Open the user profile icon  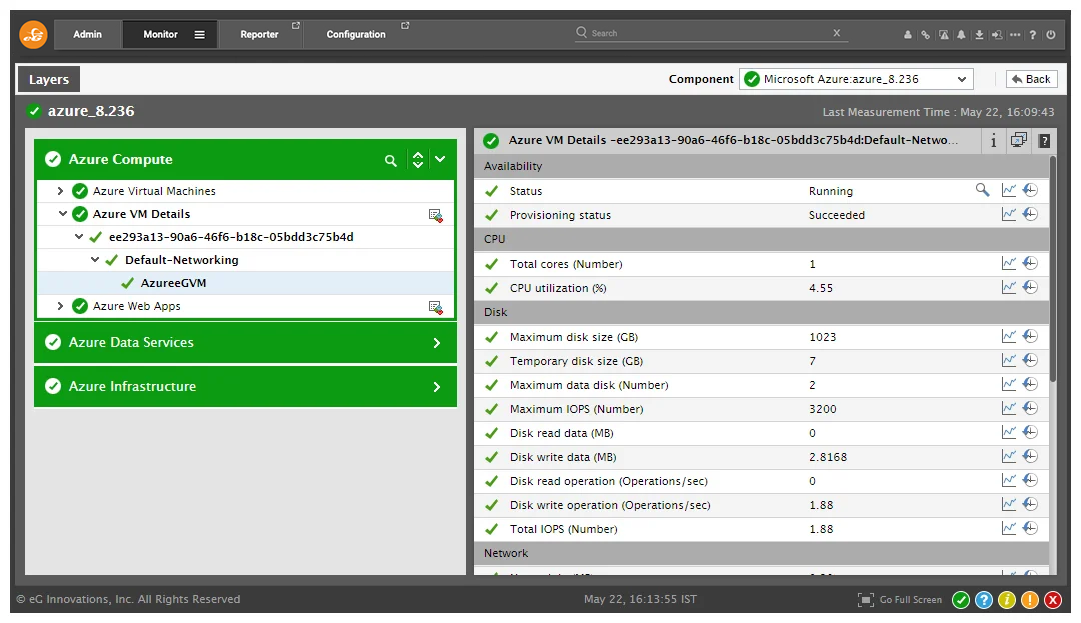(x=908, y=34)
